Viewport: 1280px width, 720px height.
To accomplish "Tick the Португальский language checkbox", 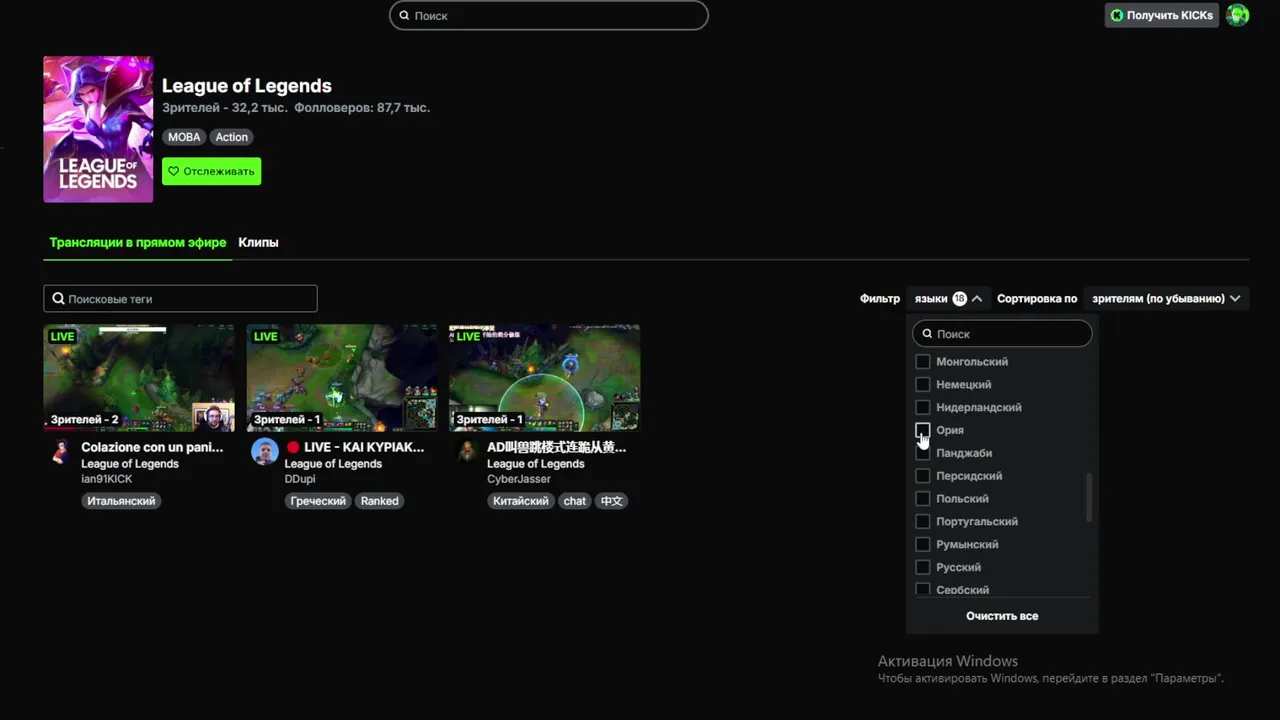I will pyautogui.click(x=923, y=522).
